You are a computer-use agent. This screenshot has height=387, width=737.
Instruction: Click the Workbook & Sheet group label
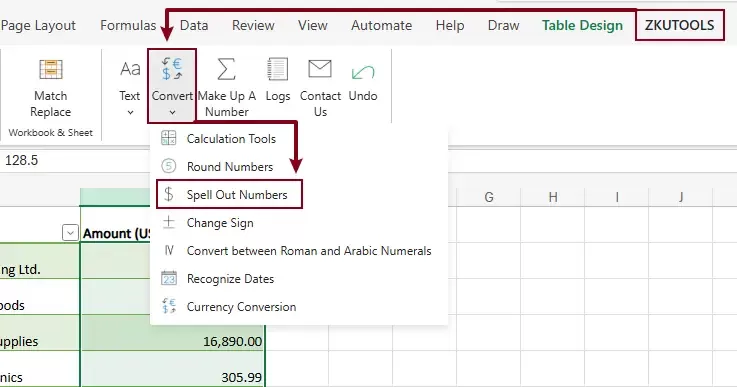50,133
